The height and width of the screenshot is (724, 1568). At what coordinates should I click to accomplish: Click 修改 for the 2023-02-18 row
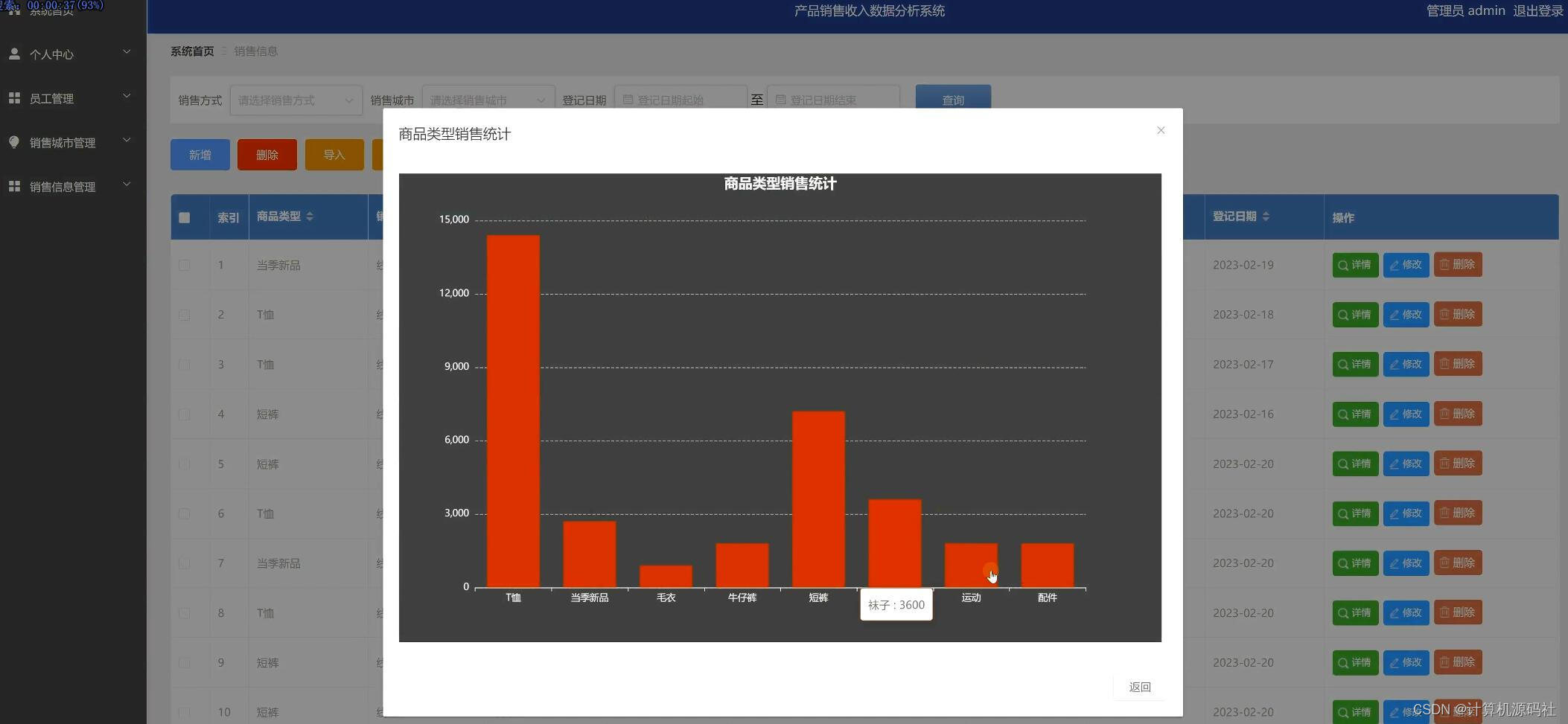click(x=1406, y=315)
